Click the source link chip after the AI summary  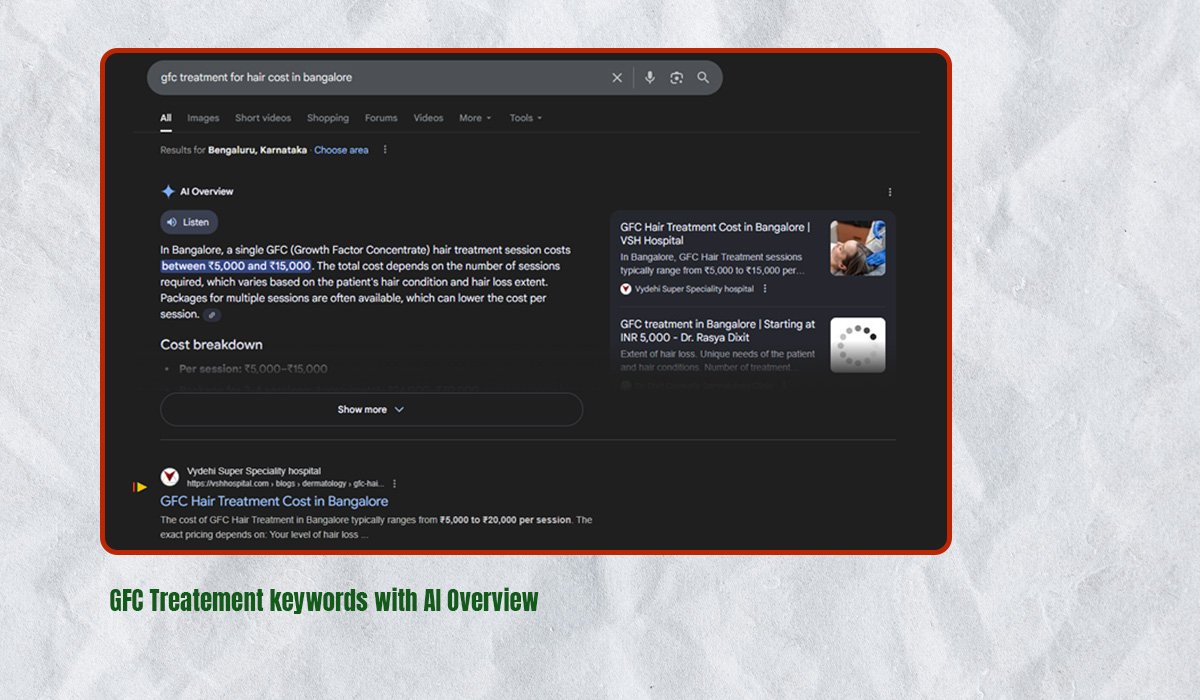(x=212, y=315)
